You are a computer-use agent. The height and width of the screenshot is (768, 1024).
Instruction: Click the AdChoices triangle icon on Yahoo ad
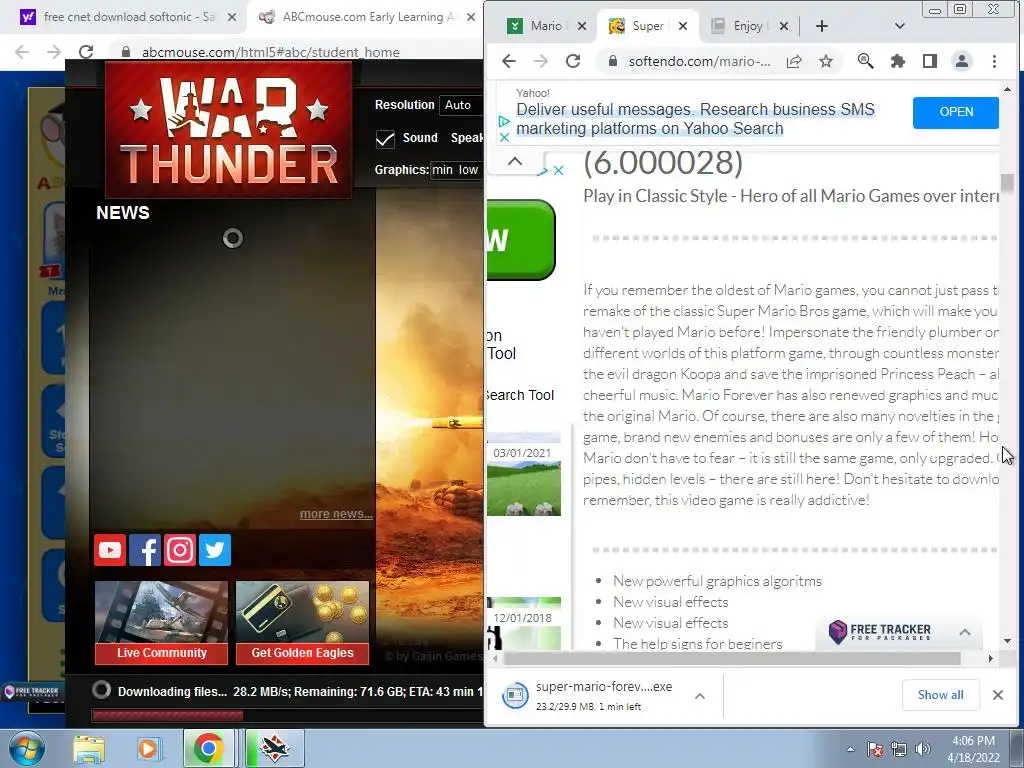tap(504, 121)
